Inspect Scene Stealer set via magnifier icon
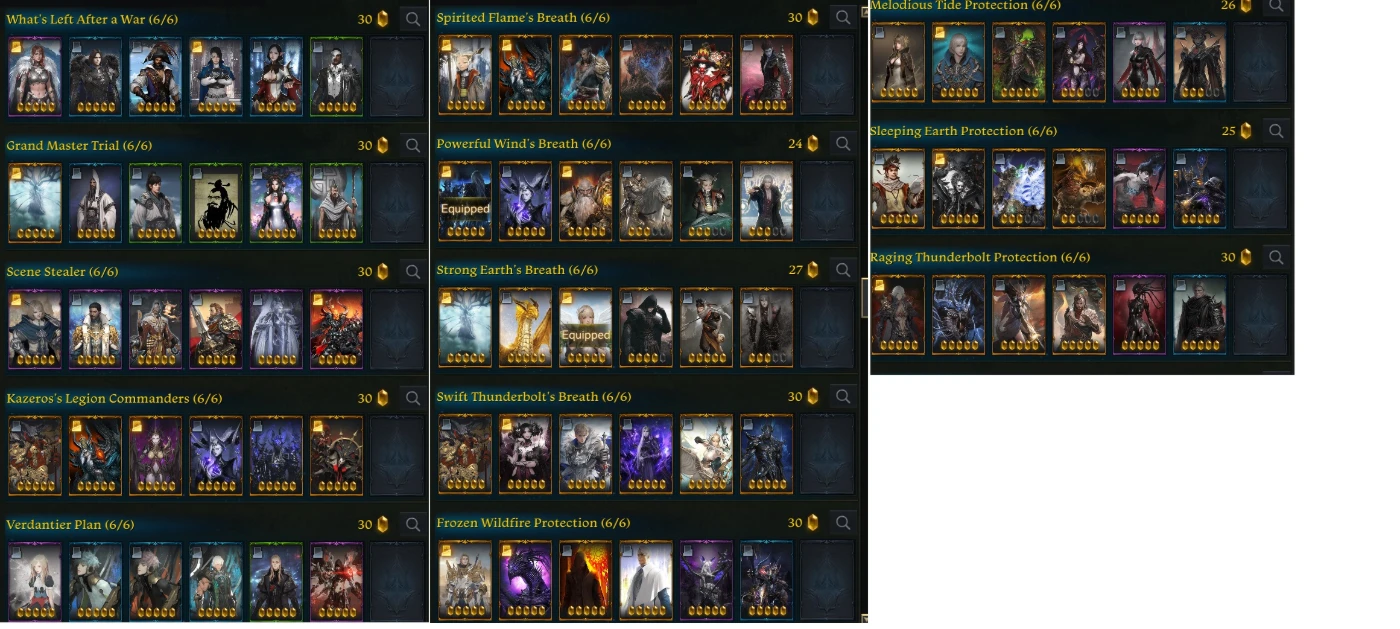The width and height of the screenshot is (1400, 629). [x=413, y=271]
